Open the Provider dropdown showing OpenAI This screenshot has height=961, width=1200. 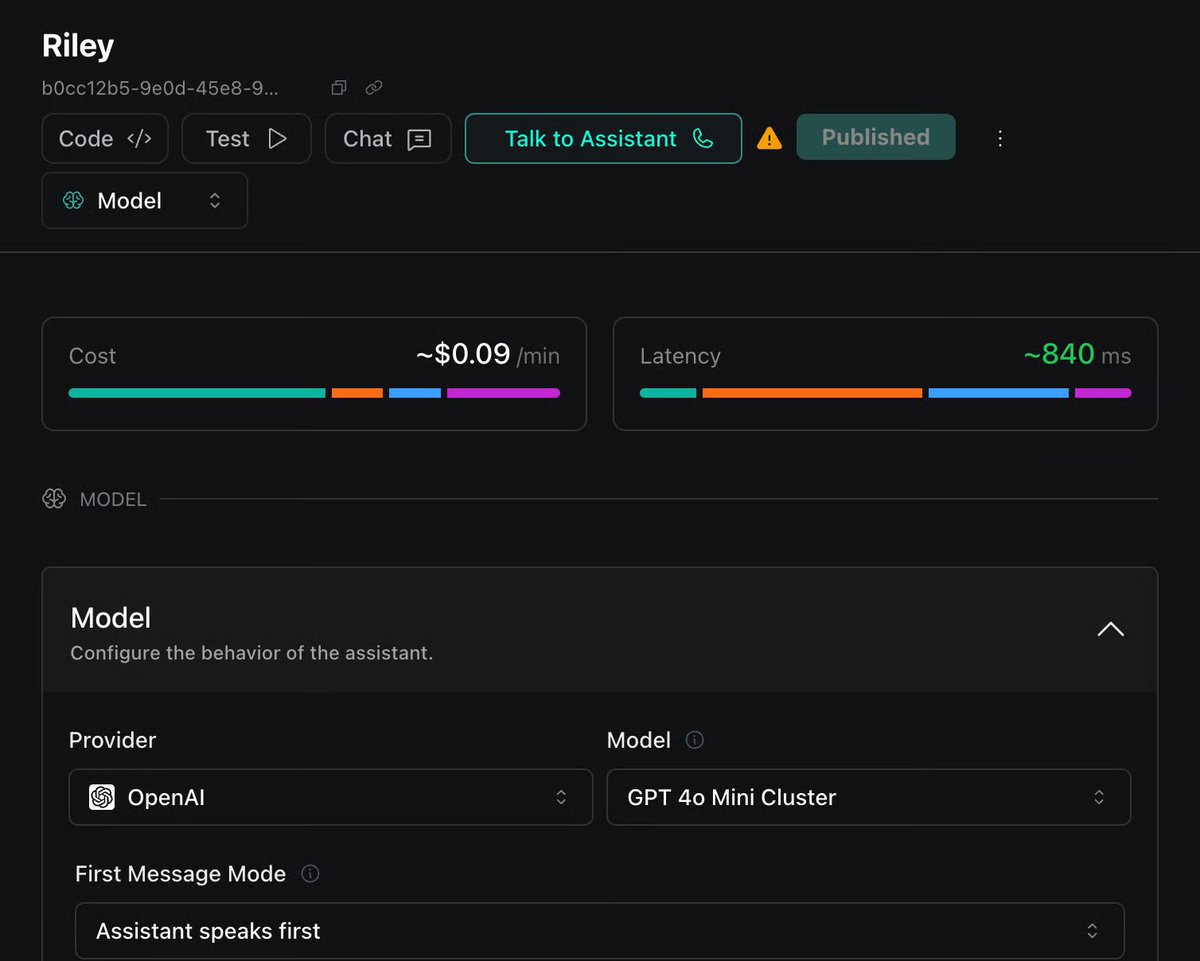(x=330, y=797)
